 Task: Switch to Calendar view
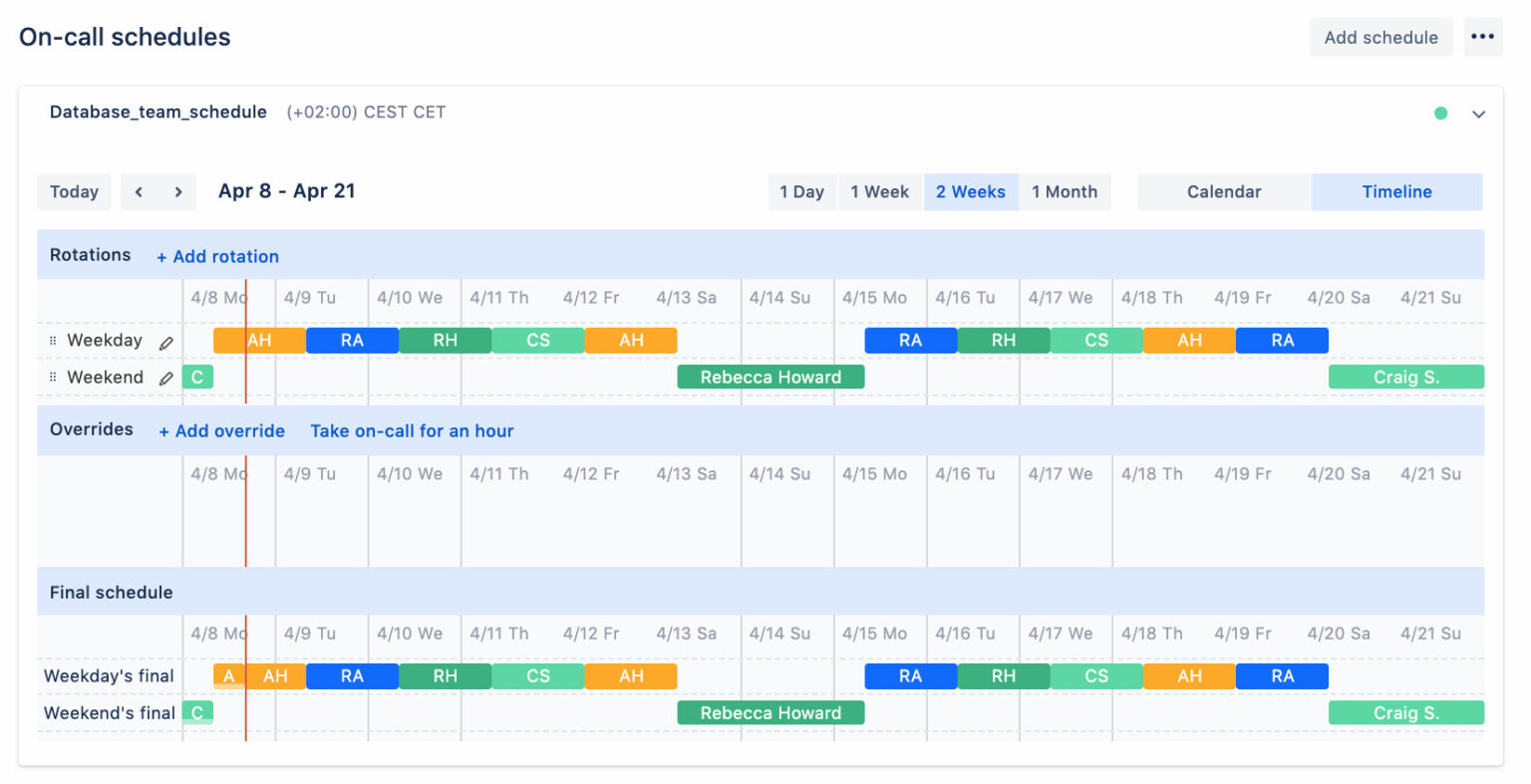point(1224,191)
